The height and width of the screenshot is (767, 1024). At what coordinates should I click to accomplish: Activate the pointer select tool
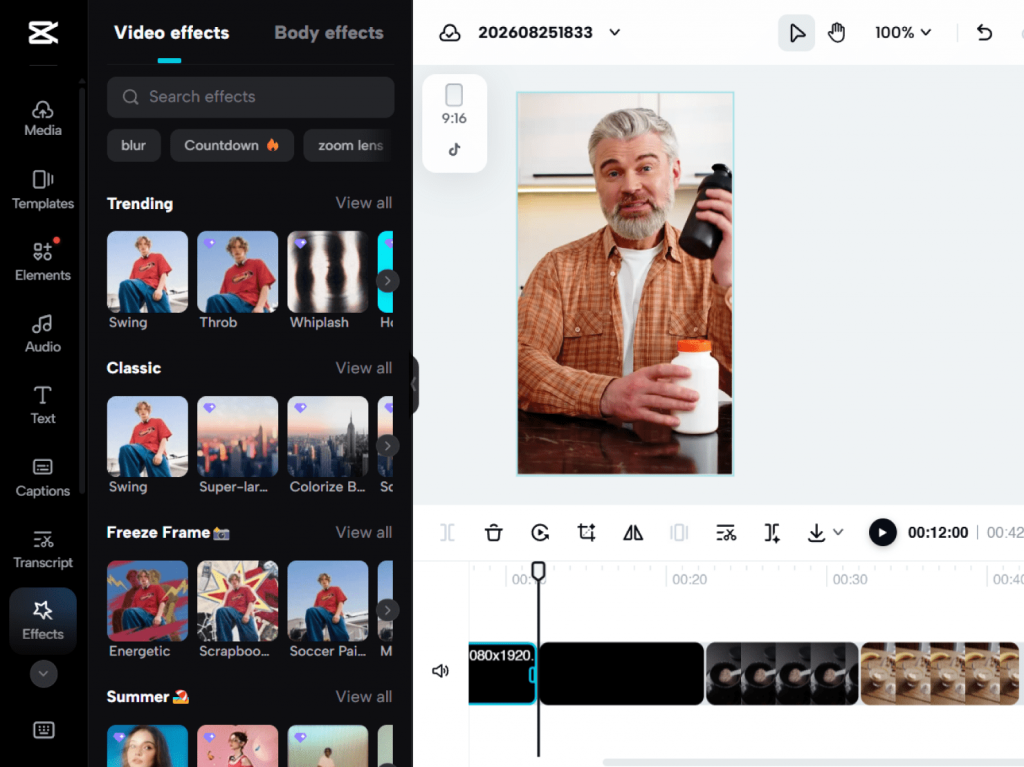[796, 33]
